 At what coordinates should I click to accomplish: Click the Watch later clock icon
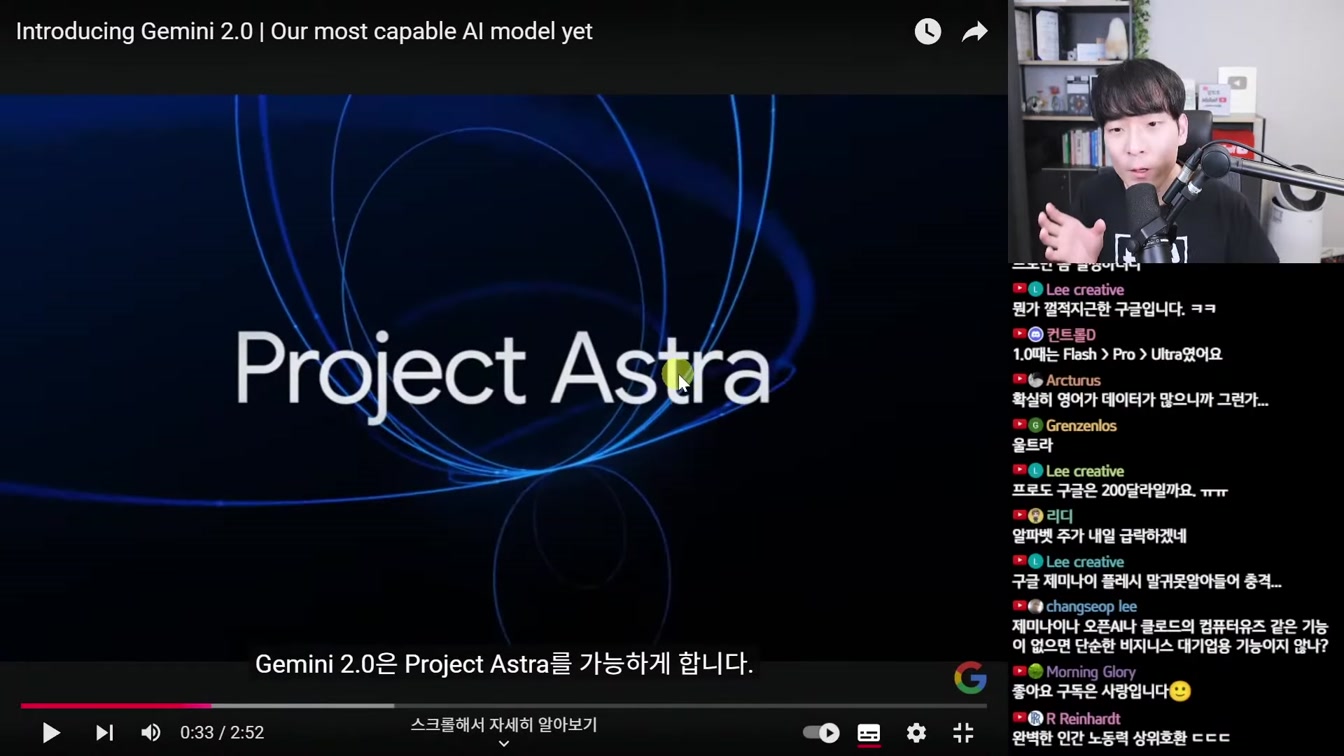click(x=927, y=32)
